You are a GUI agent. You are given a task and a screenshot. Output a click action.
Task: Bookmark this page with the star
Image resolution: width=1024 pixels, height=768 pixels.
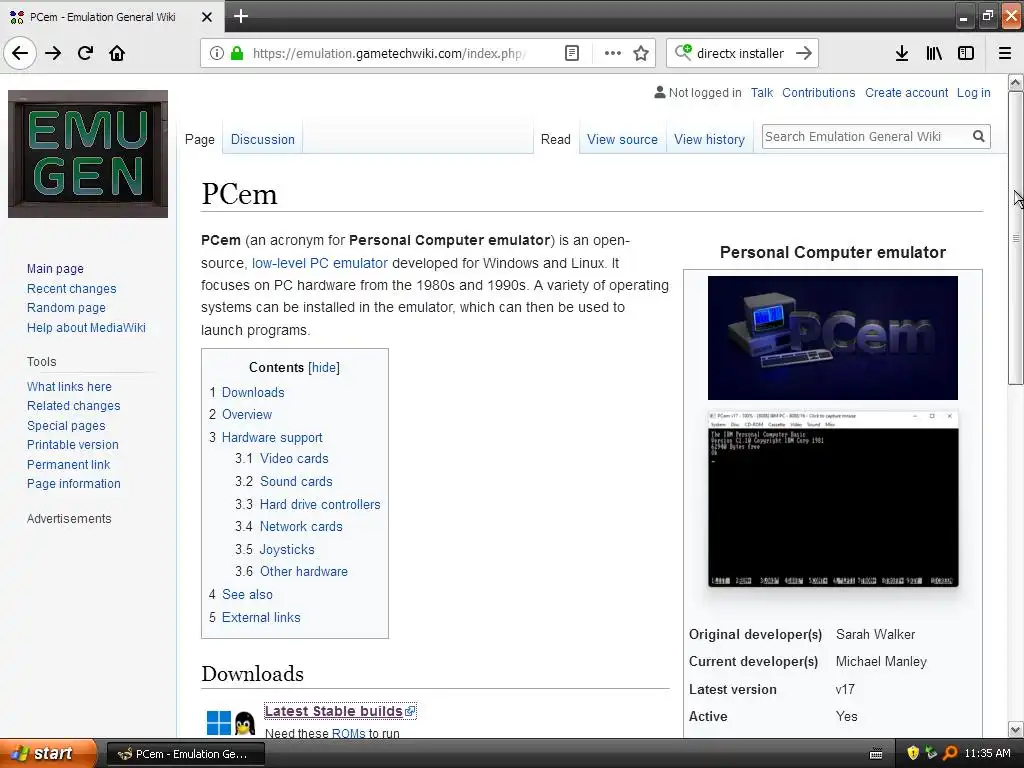641,53
